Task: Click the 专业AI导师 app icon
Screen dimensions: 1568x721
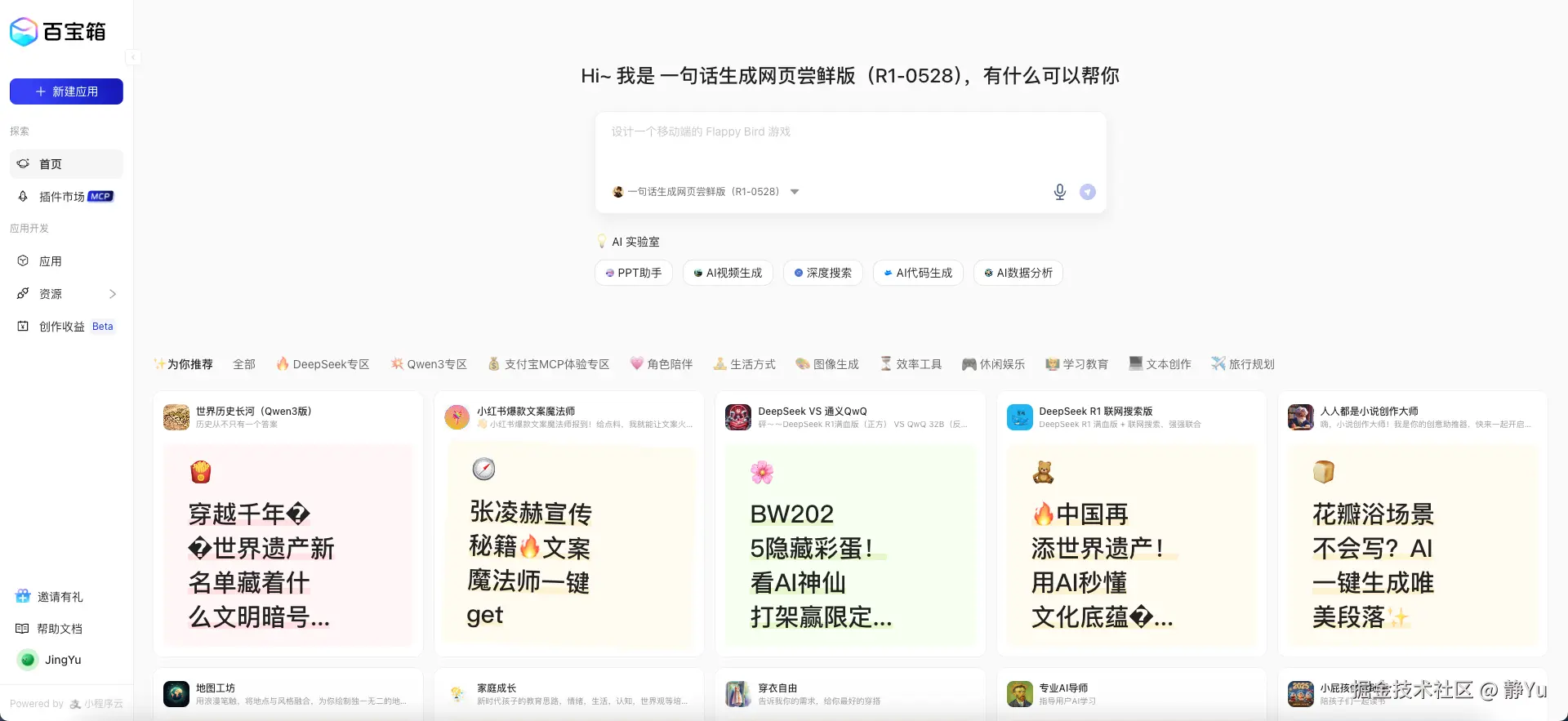Action: tap(1020, 694)
